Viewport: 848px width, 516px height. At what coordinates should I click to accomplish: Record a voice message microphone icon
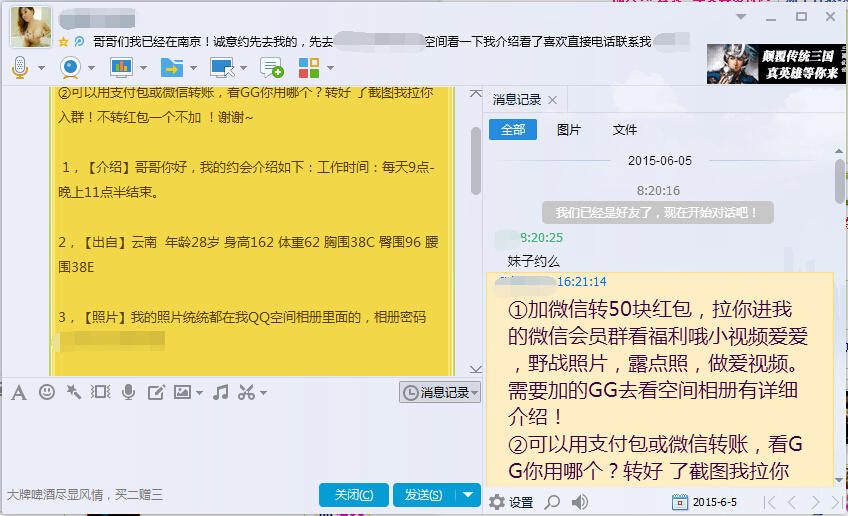pyautogui.click(x=128, y=392)
